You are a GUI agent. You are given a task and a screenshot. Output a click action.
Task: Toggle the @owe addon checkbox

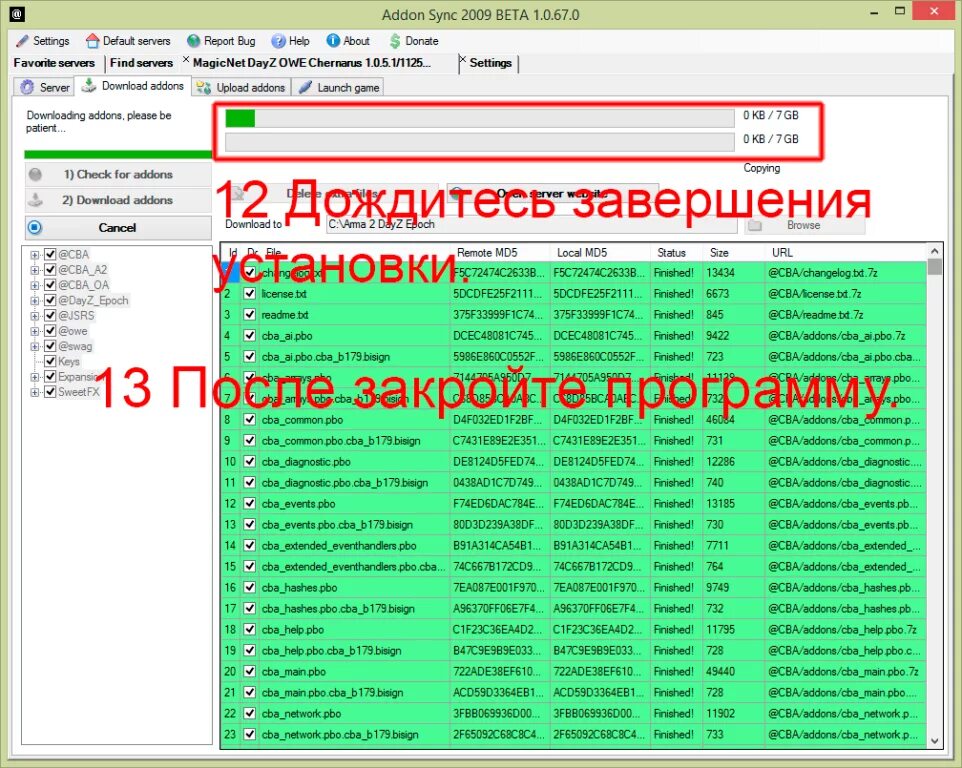coord(50,331)
